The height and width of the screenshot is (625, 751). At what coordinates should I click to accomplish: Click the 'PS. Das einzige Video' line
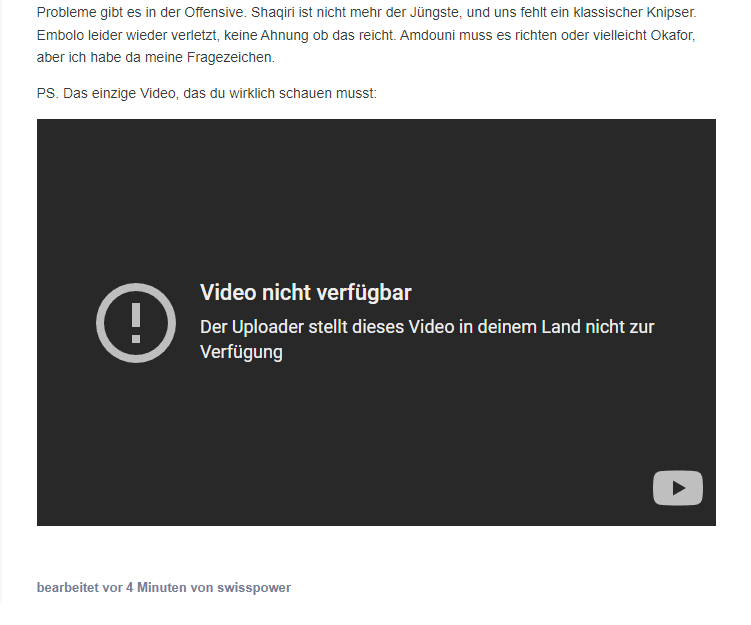[x=207, y=93]
